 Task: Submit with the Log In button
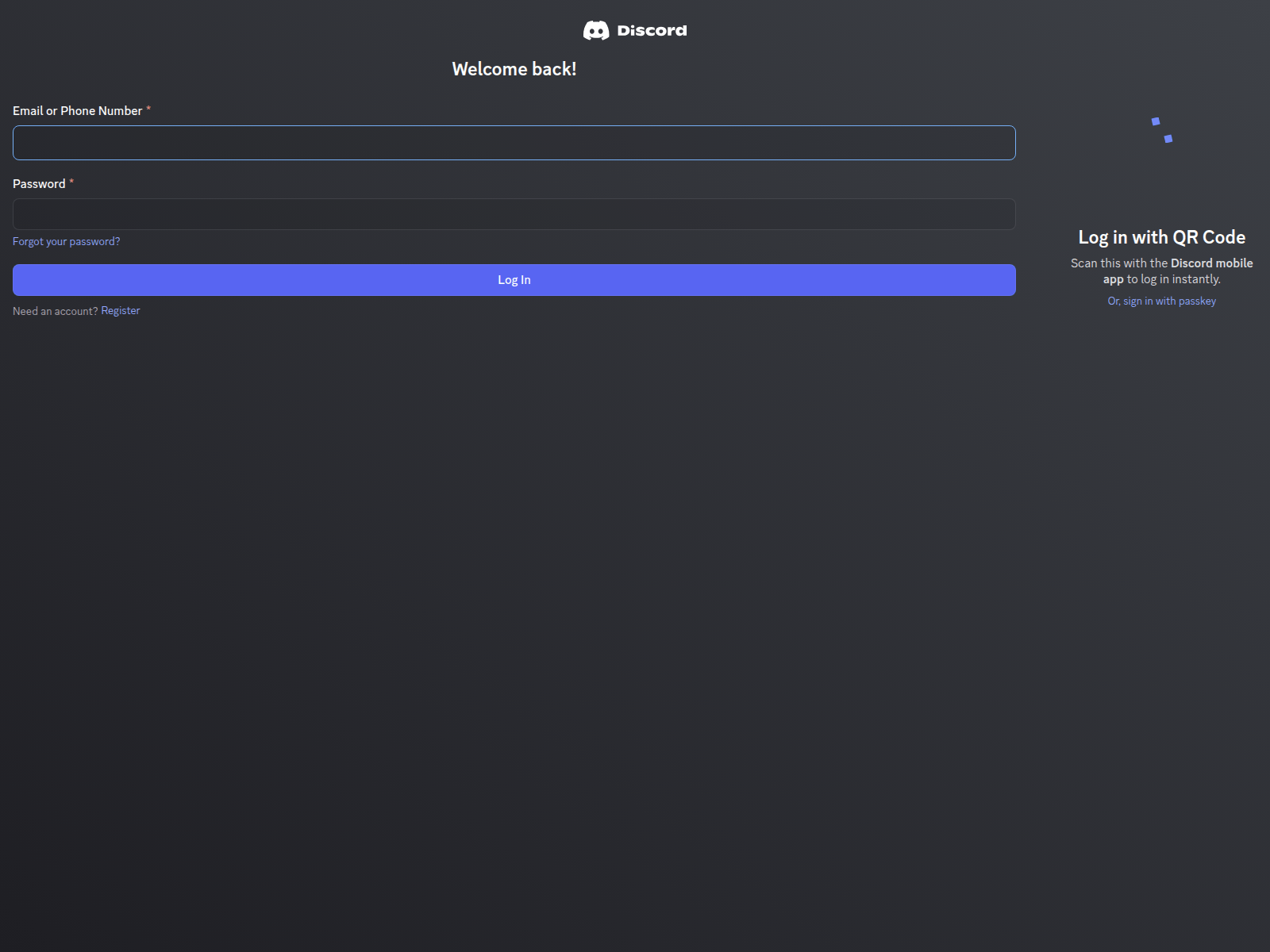click(x=514, y=280)
